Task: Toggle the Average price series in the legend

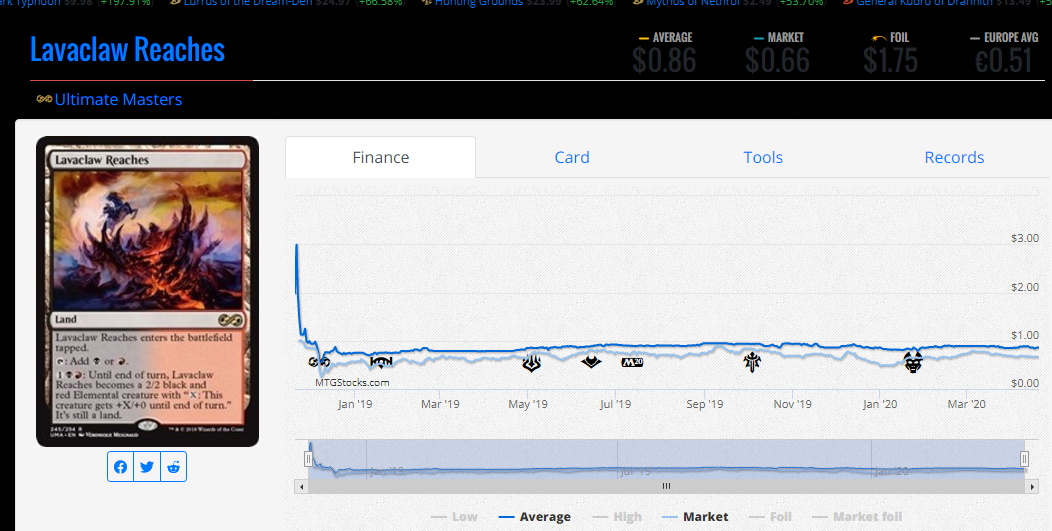Action: (x=535, y=517)
